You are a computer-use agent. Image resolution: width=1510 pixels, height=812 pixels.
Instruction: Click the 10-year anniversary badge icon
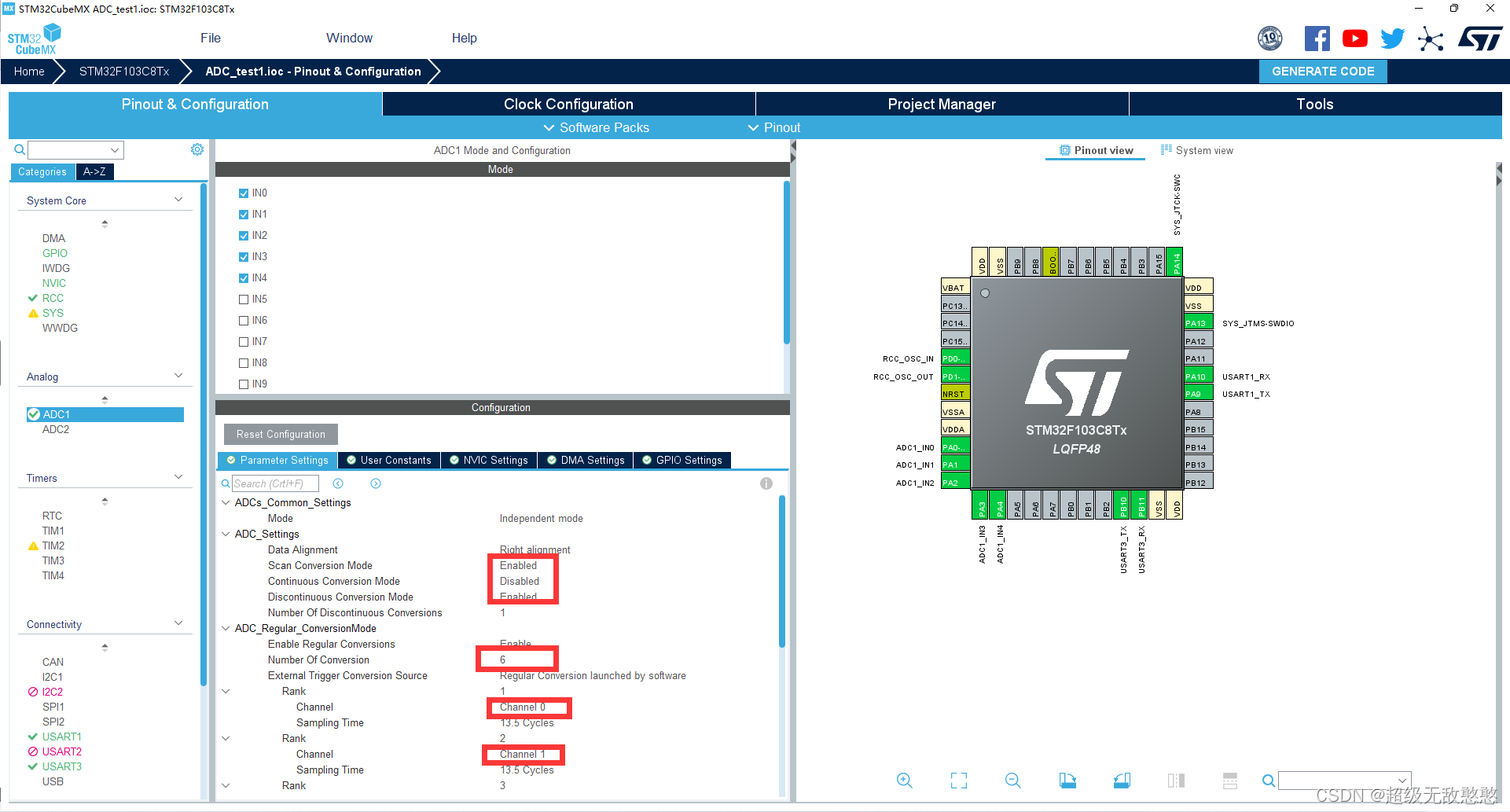pos(1270,39)
